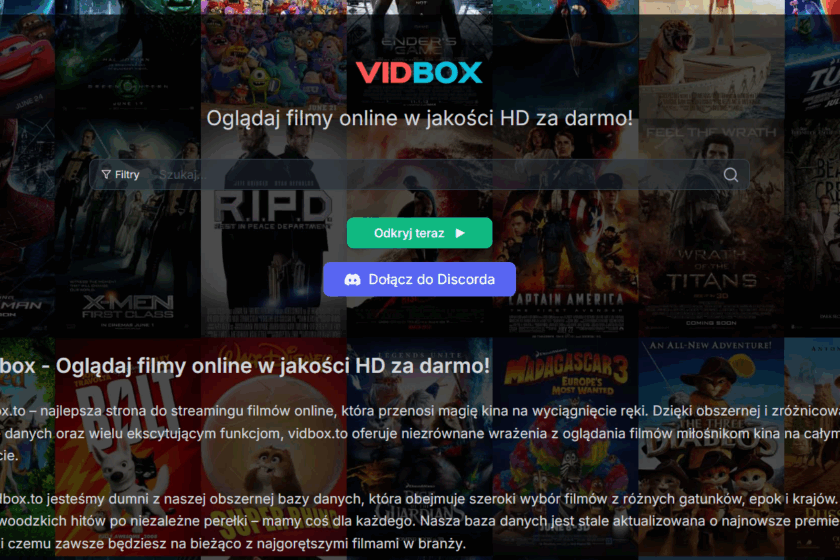
Task: Click the Dołącz do Discorda button
Action: click(419, 279)
